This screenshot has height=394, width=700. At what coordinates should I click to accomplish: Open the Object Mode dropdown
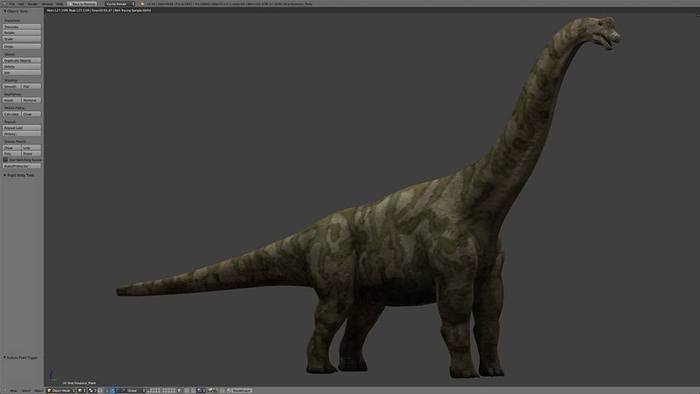click(61, 390)
